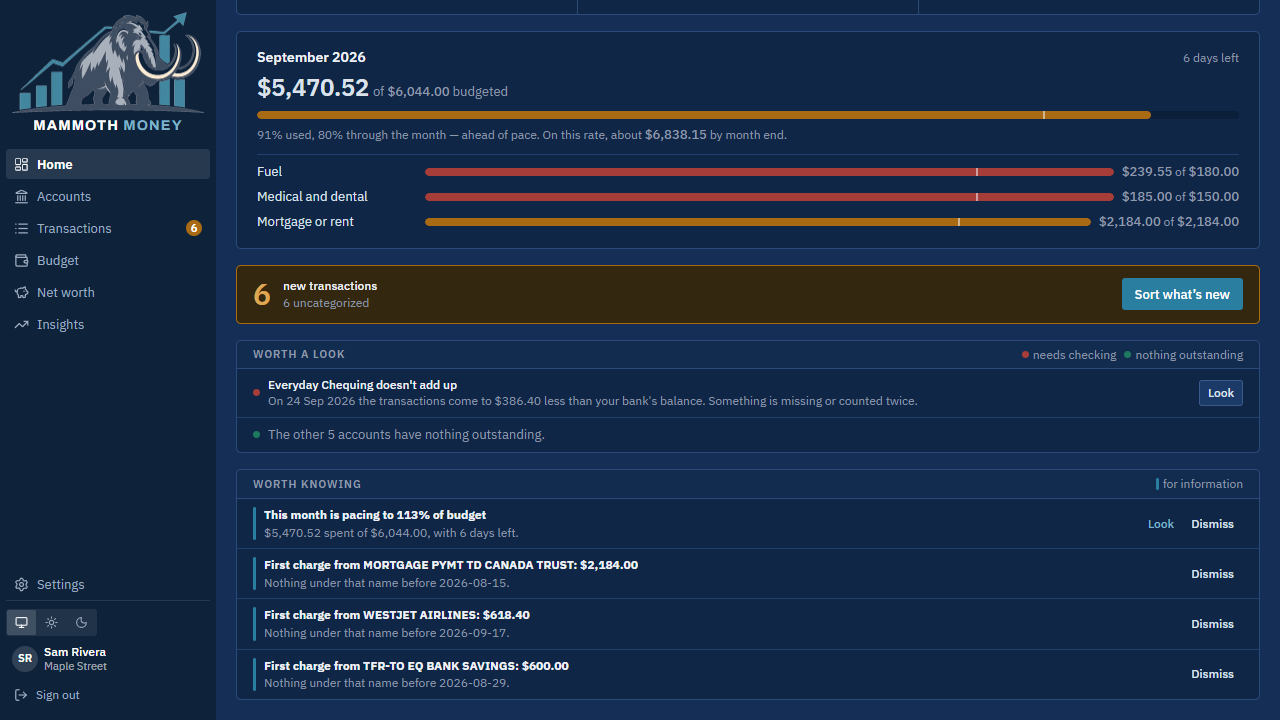The image size is (1280, 720).
Task: Click the '6 days left' label
Action: (x=1211, y=58)
